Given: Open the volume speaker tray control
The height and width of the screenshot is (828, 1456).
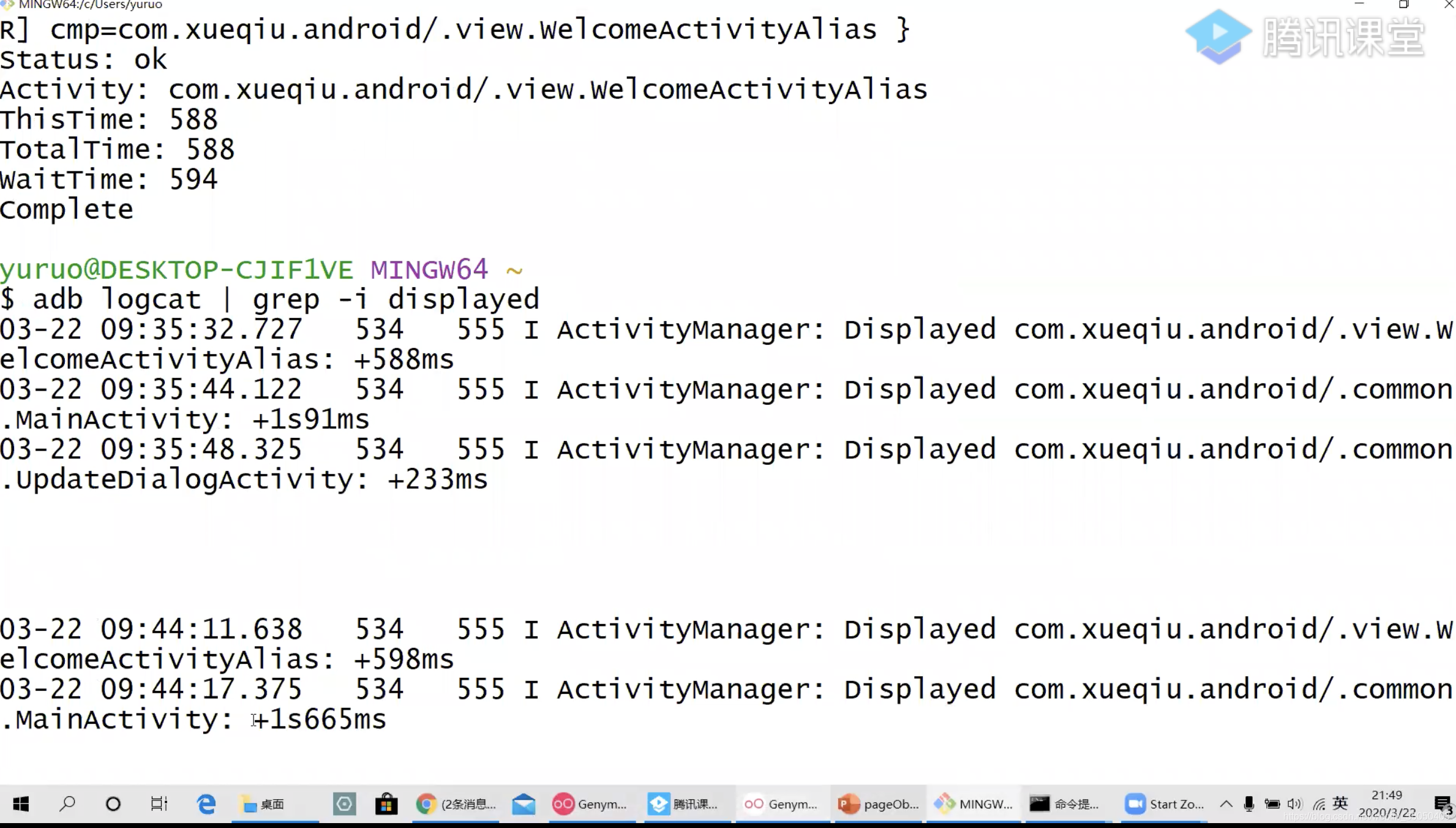Looking at the screenshot, I should [1294, 804].
